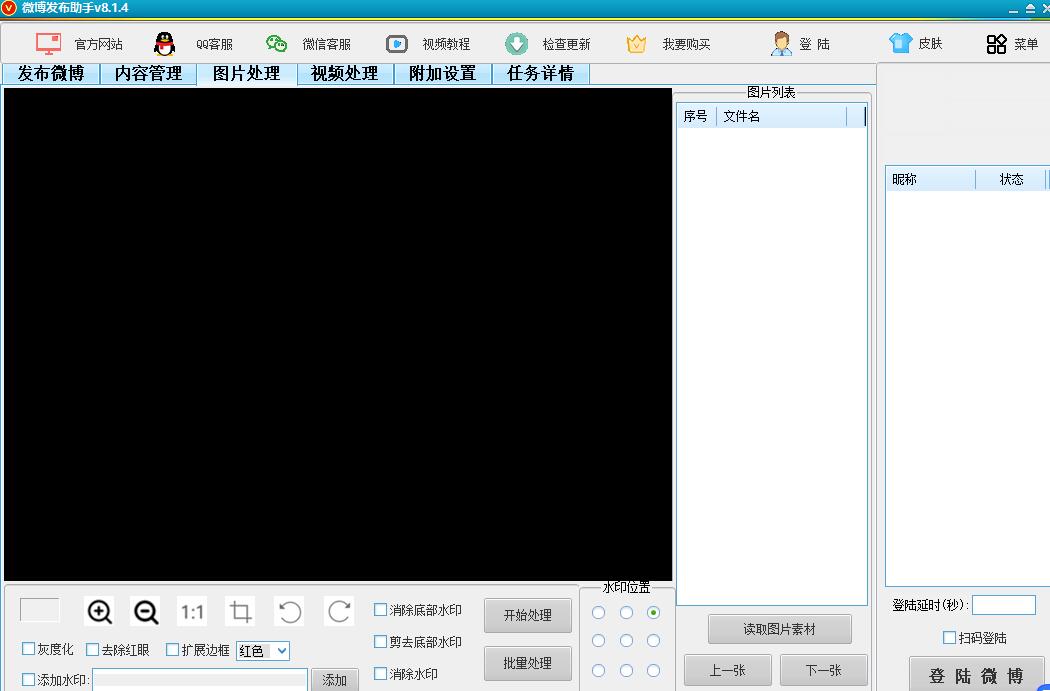Click the 开始处理 button

pos(528,615)
